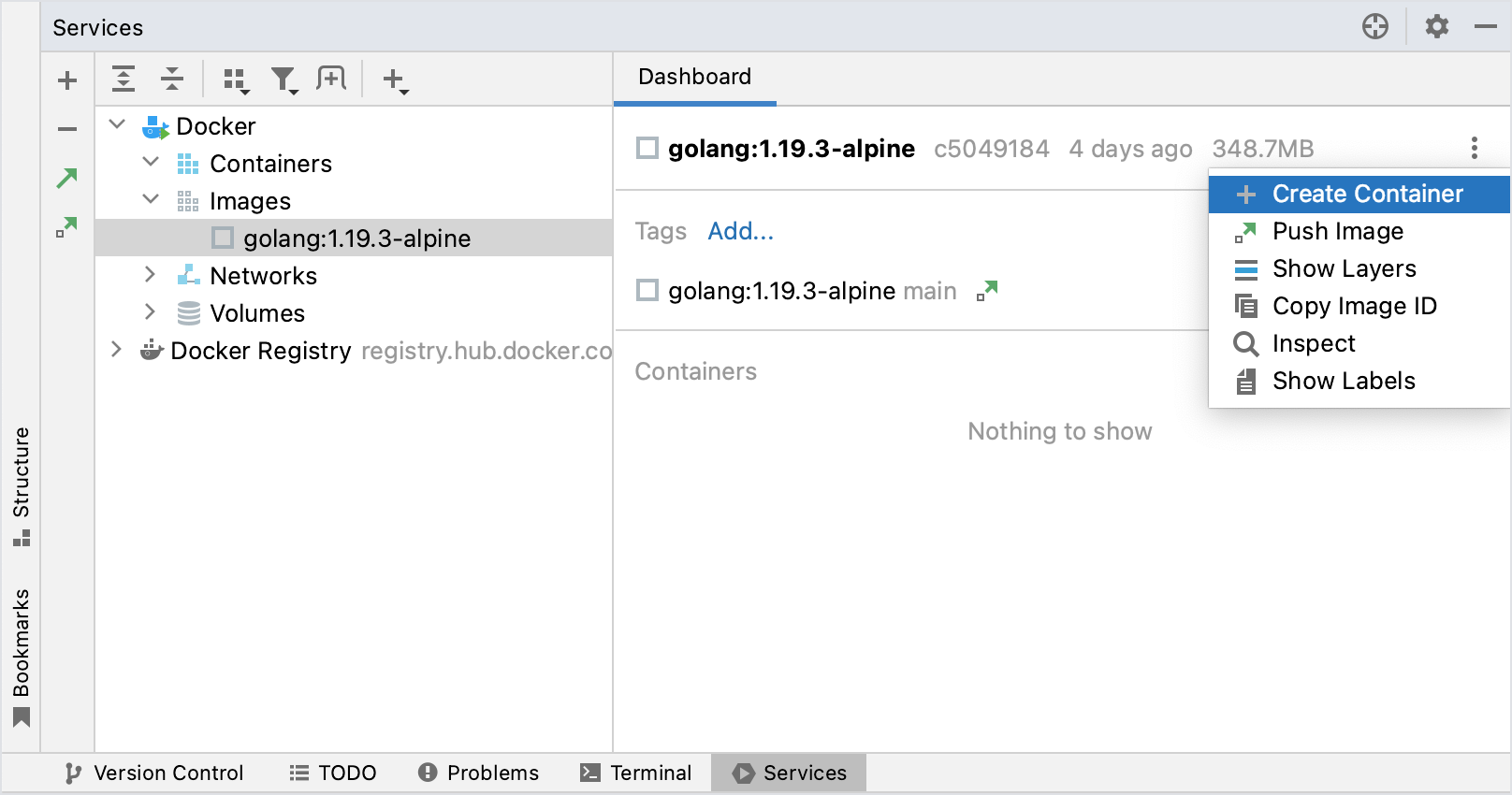This screenshot has height=795, width=1512.
Task: Collapse the Docker node
Action: [x=117, y=124]
